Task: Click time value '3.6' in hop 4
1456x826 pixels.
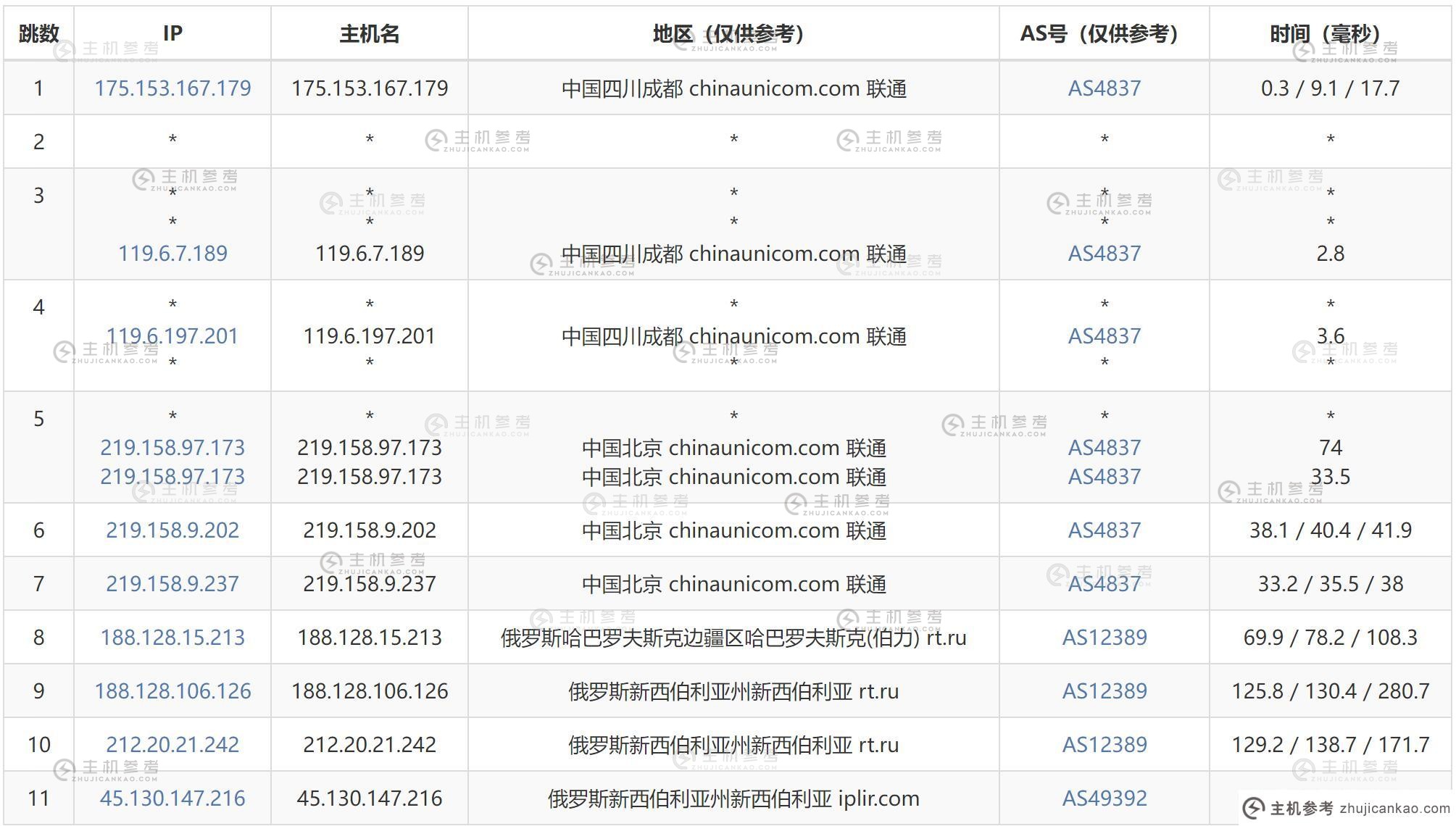Action: [x=1331, y=336]
